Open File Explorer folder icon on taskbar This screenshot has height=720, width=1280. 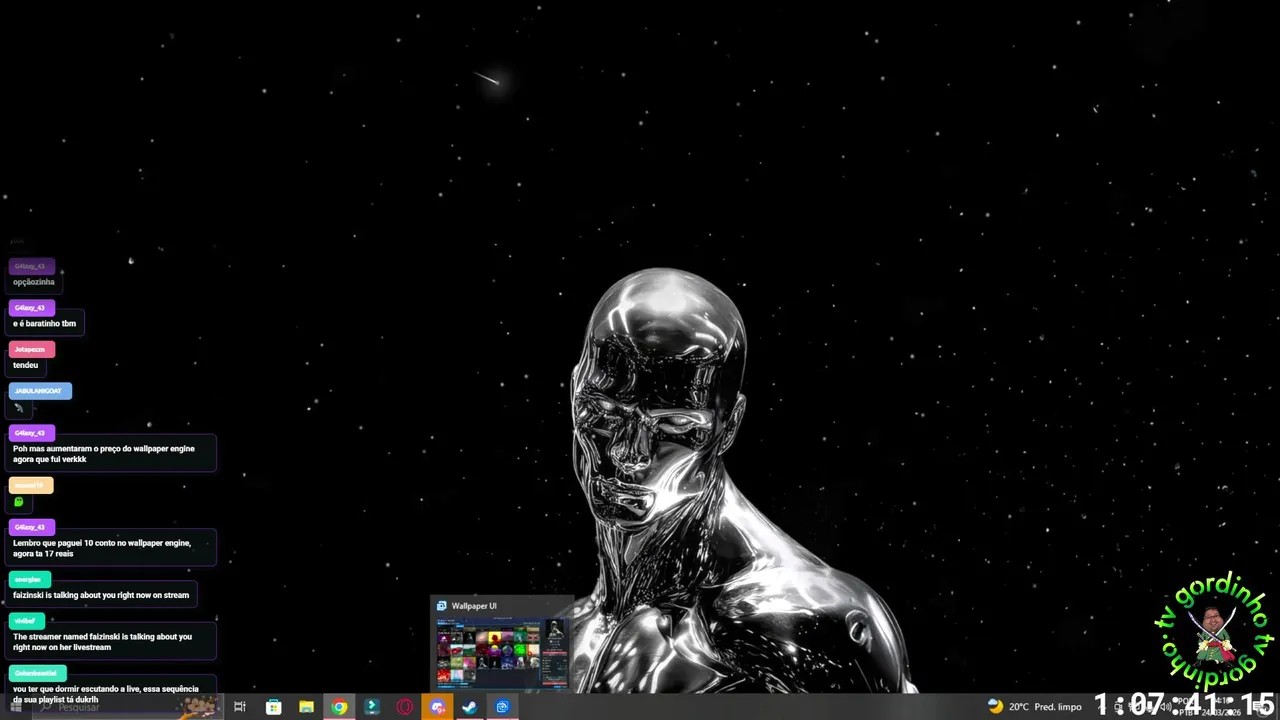[x=306, y=707]
